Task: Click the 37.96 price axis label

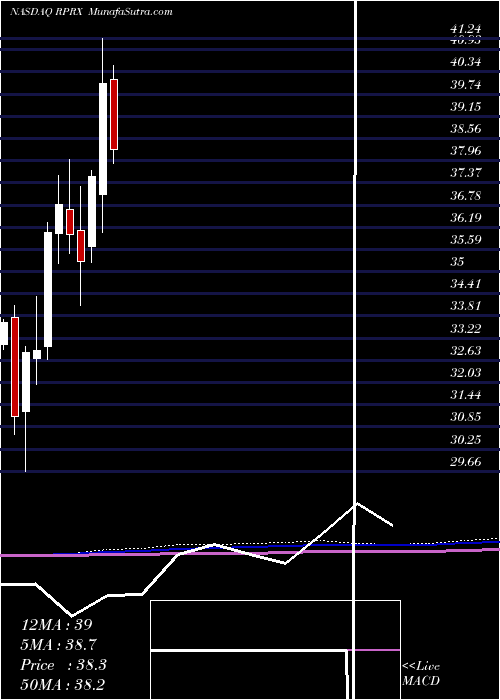Action: [x=466, y=151]
